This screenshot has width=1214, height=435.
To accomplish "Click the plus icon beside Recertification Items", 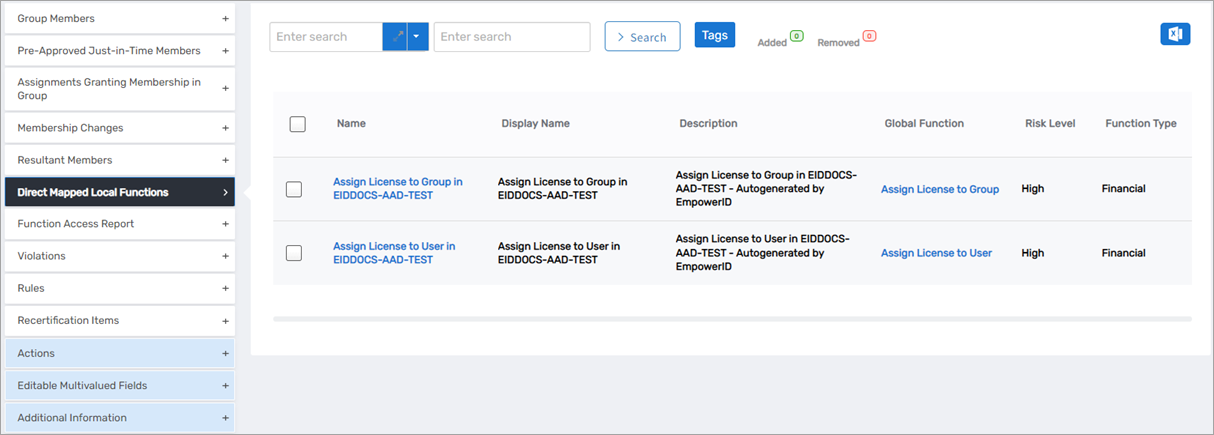I will (225, 320).
